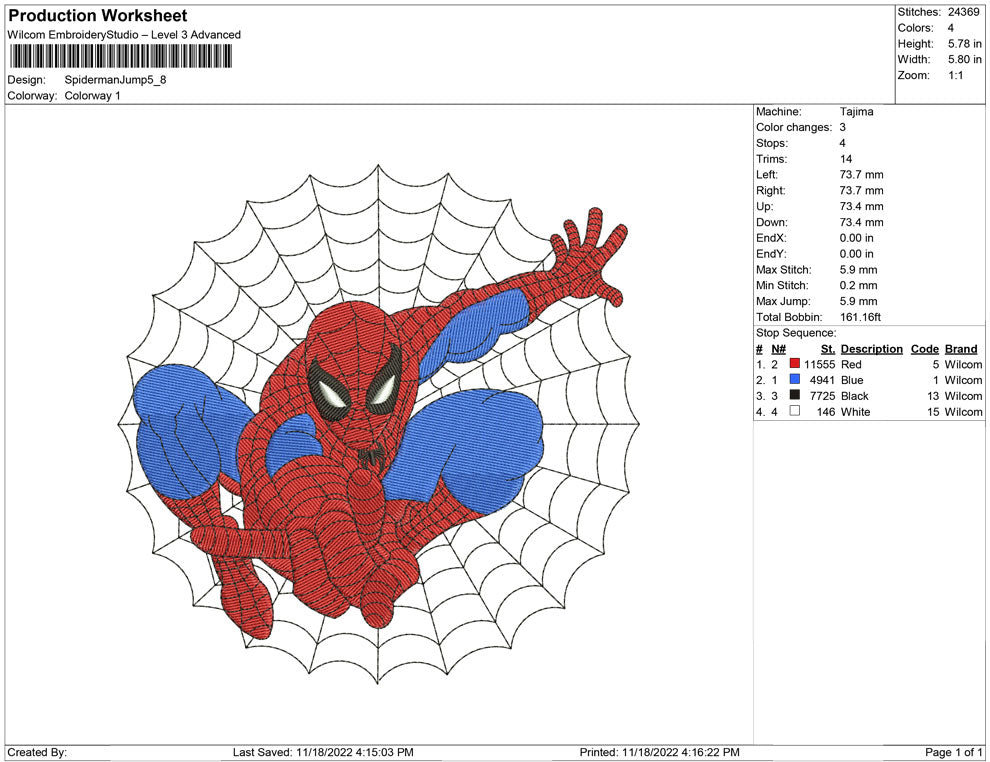The height and width of the screenshot is (762, 990).
Task: Click the 'Stop Sequence:' heading
Action: click(x=796, y=333)
